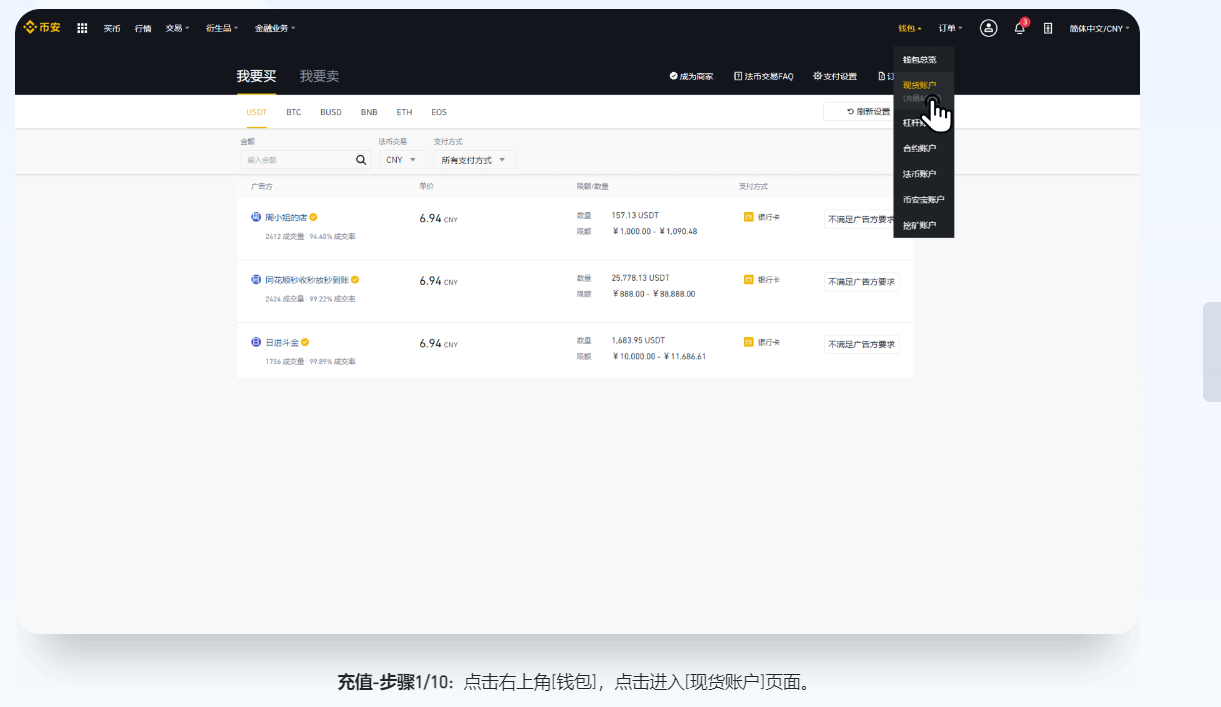Open the notification bell icon

coord(1019,28)
